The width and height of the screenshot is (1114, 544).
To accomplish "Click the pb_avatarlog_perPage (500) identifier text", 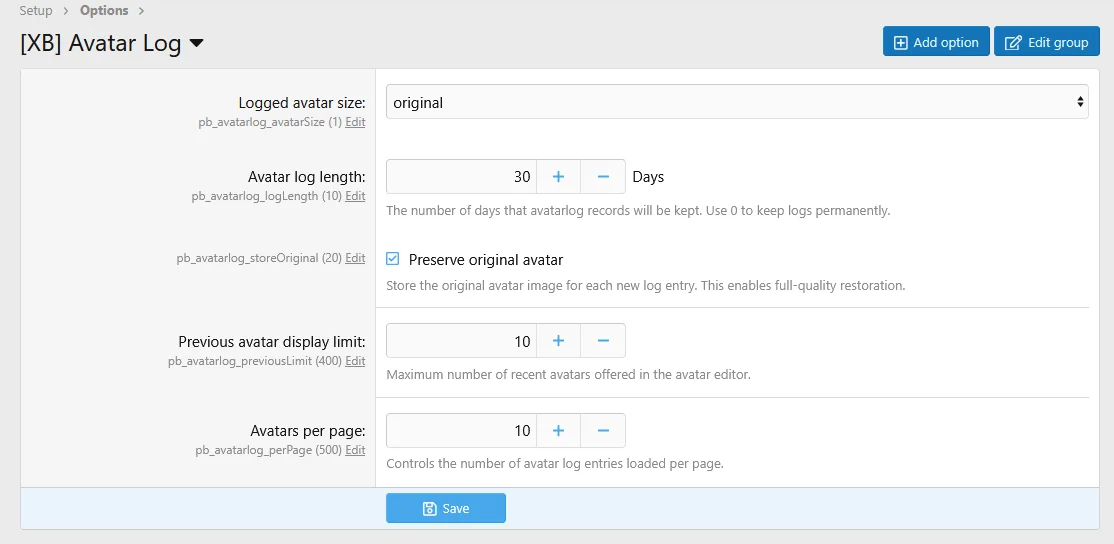I will tap(269, 450).
